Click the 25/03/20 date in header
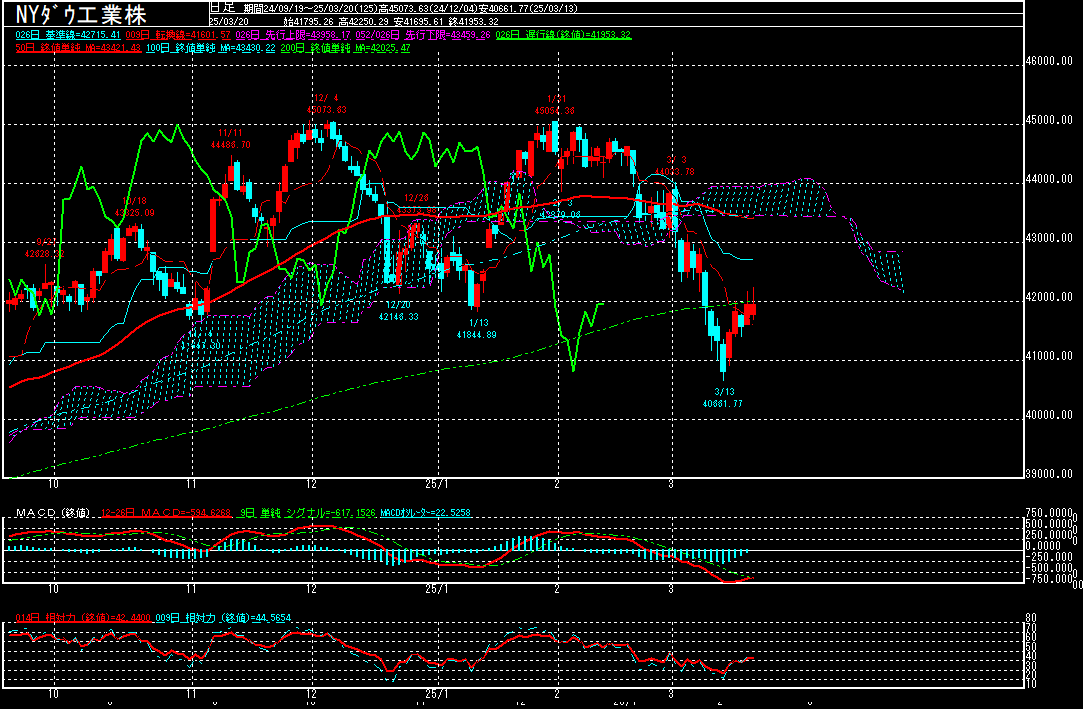Image resolution: width=1083 pixels, height=709 pixels. pyautogui.click(x=229, y=21)
